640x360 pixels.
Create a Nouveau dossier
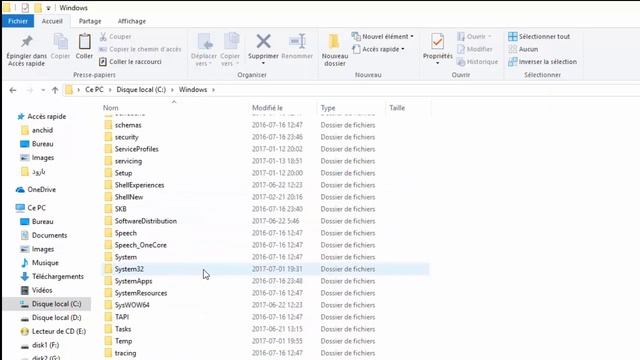click(x=335, y=50)
